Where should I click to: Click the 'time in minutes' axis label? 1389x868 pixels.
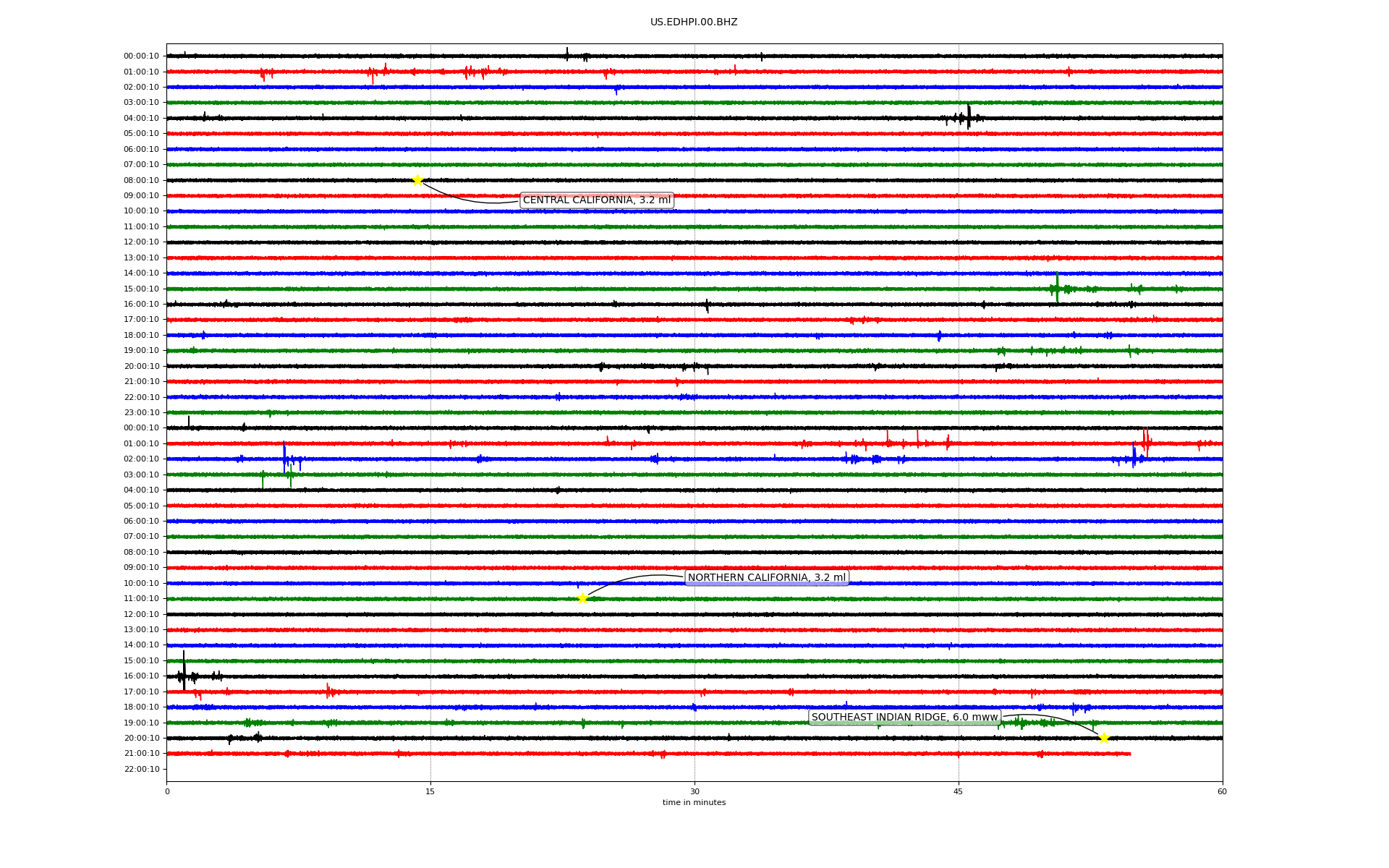click(694, 803)
